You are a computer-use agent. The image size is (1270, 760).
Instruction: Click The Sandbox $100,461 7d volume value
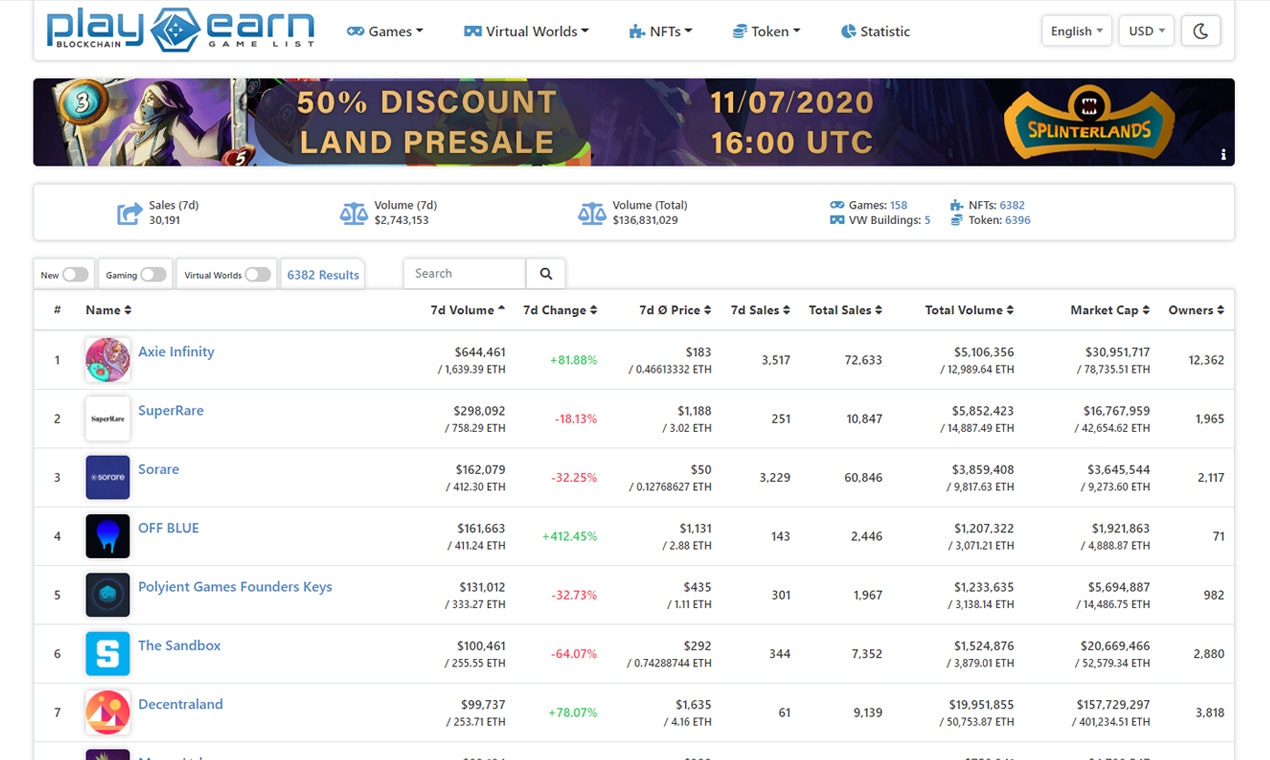click(x=481, y=646)
